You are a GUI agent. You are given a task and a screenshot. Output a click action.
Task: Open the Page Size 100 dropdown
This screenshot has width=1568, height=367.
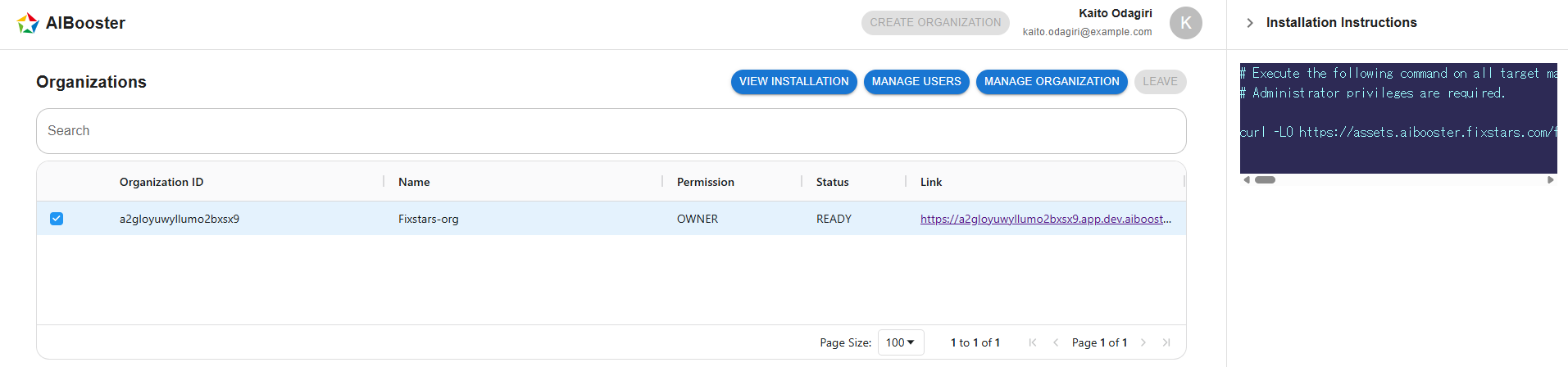[x=901, y=342]
